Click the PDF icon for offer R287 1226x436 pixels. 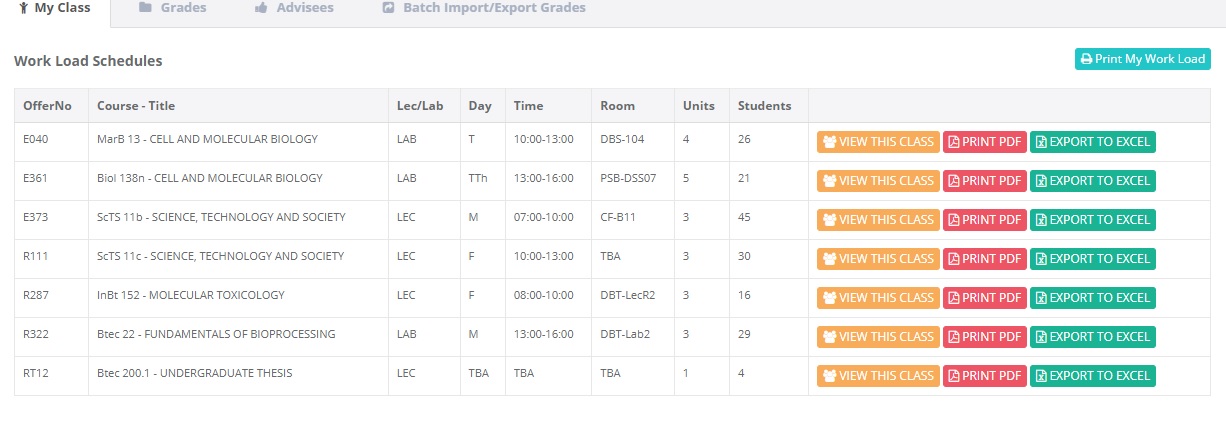954,298
